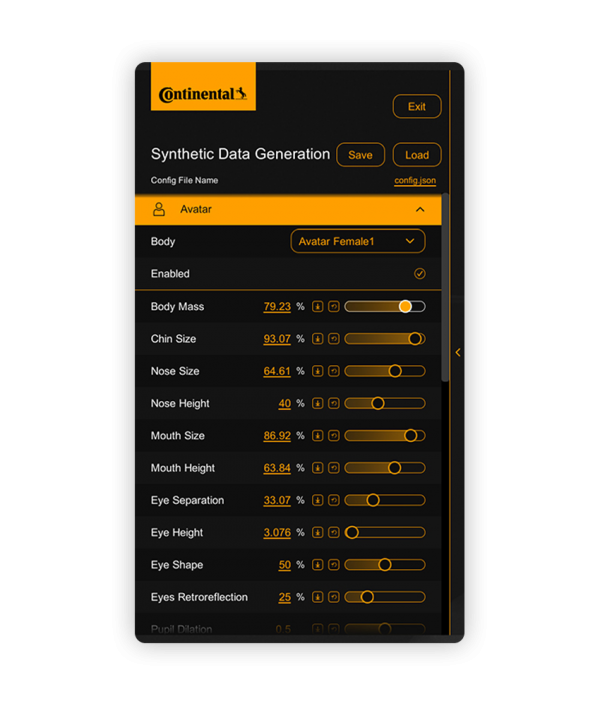Image resolution: width=600 pixels, height=706 pixels.
Task: Click the Nose Size download-arrow icon
Action: [x=318, y=371]
